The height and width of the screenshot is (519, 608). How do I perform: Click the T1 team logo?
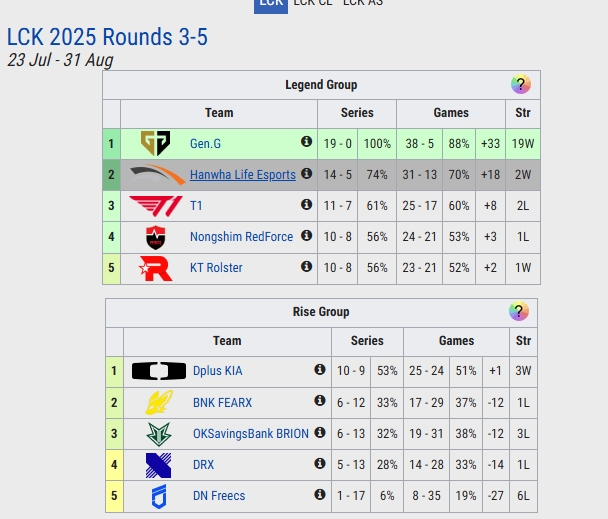pos(155,206)
